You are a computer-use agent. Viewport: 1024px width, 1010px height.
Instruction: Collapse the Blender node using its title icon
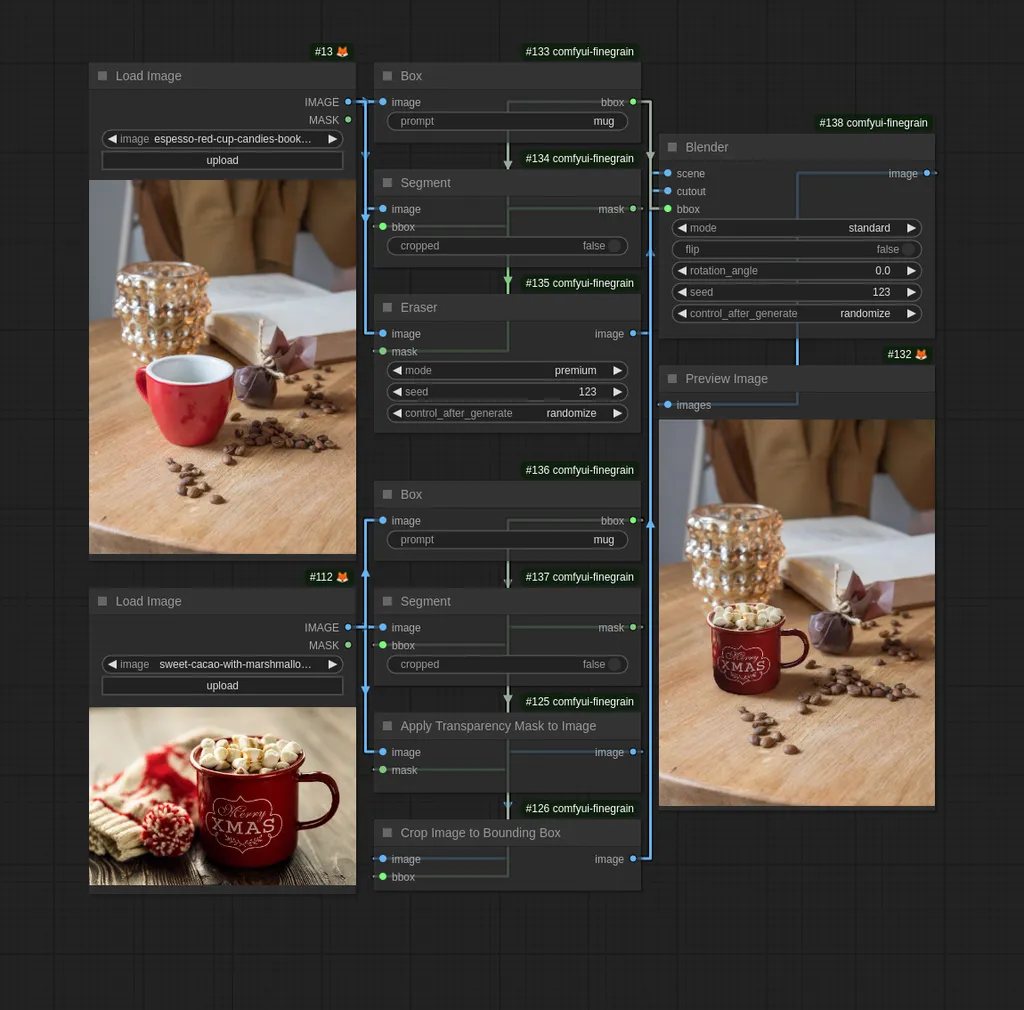click(671, 147)
